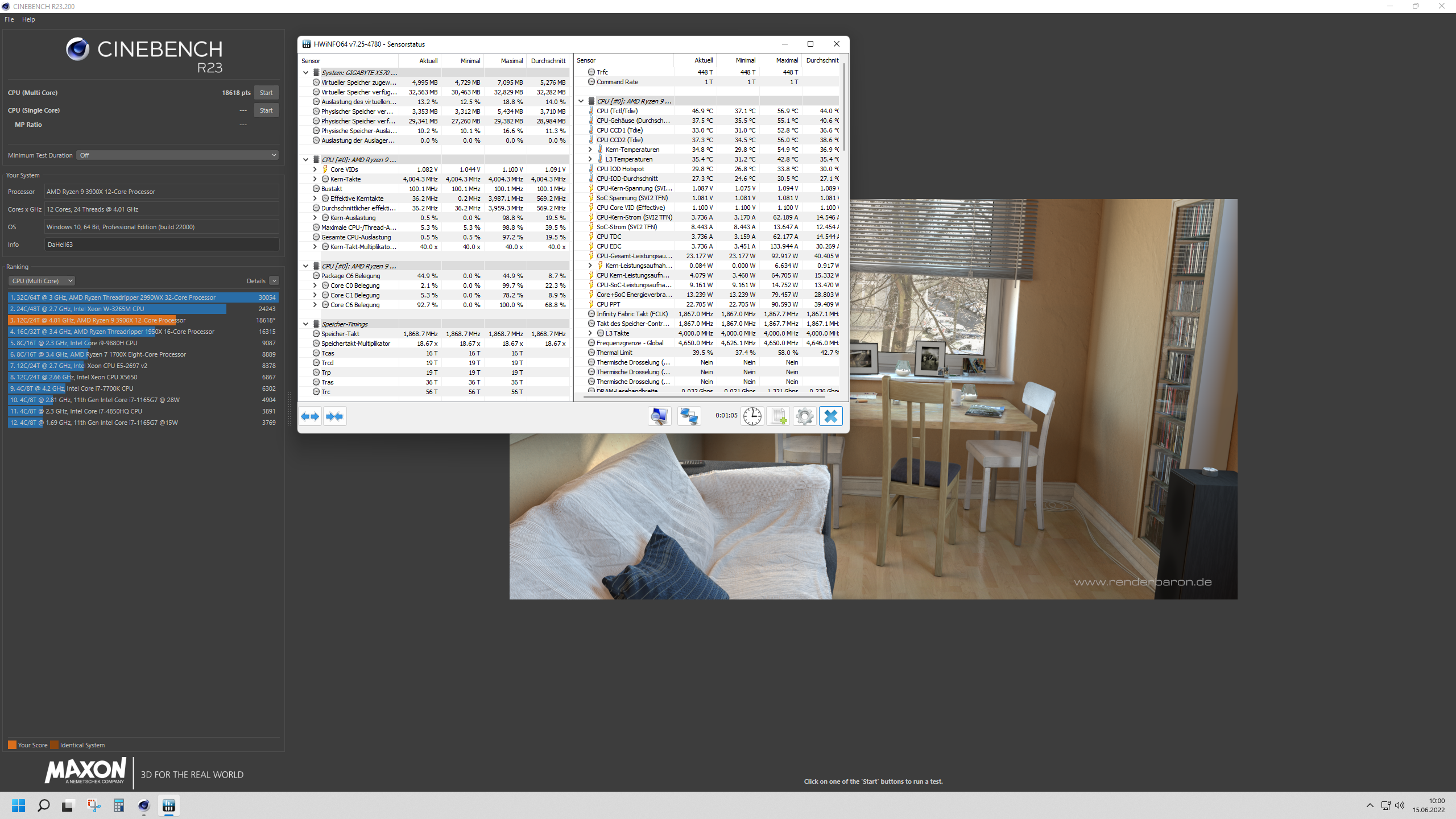This screenshot has width=1456, height=819.
Task: Open Windows Start menu on the taskbar
Action: point(19,805)
